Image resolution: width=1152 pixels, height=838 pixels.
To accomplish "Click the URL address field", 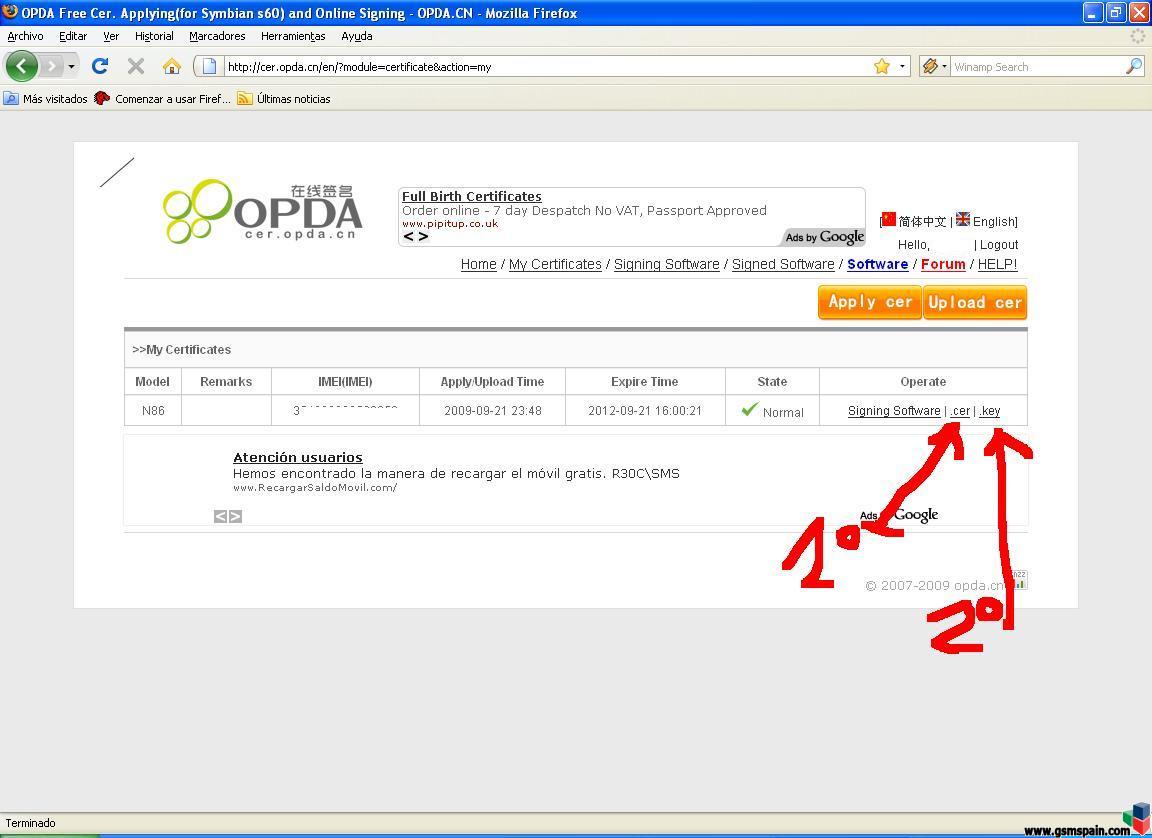I will [x=547, y=67].
